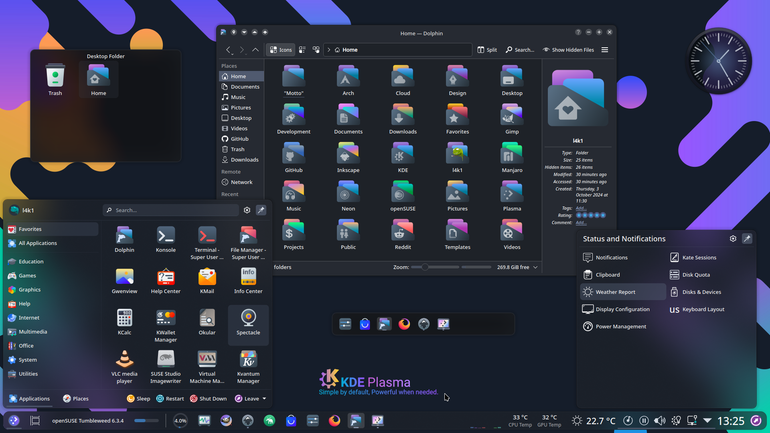Toggle Split view in Dolphin

pos(487,50)
